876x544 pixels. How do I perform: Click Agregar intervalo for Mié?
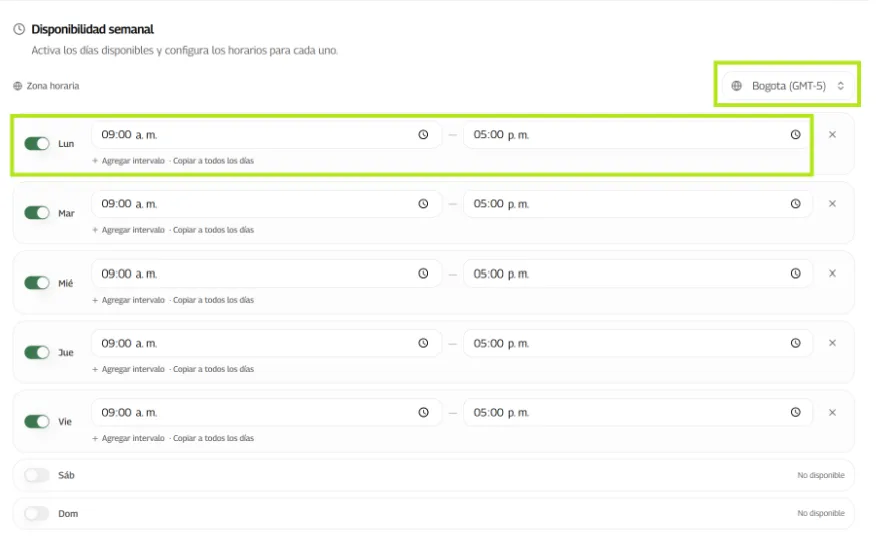(x=129, y=302)
